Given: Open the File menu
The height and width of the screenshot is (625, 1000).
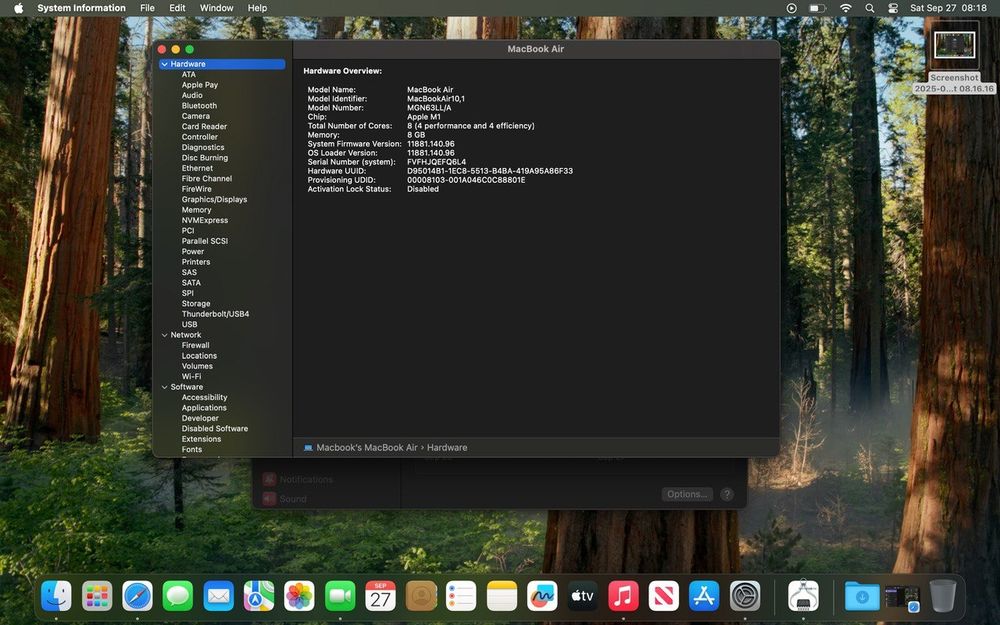Looking at the screenshot, I should [147, 8].
